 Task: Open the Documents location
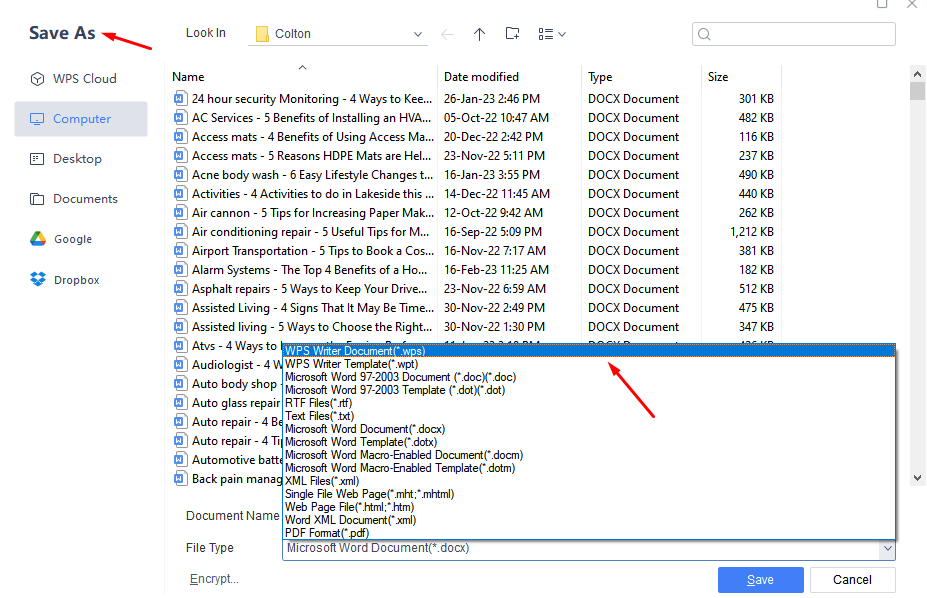pyautogui.click(x=73, y=199)
